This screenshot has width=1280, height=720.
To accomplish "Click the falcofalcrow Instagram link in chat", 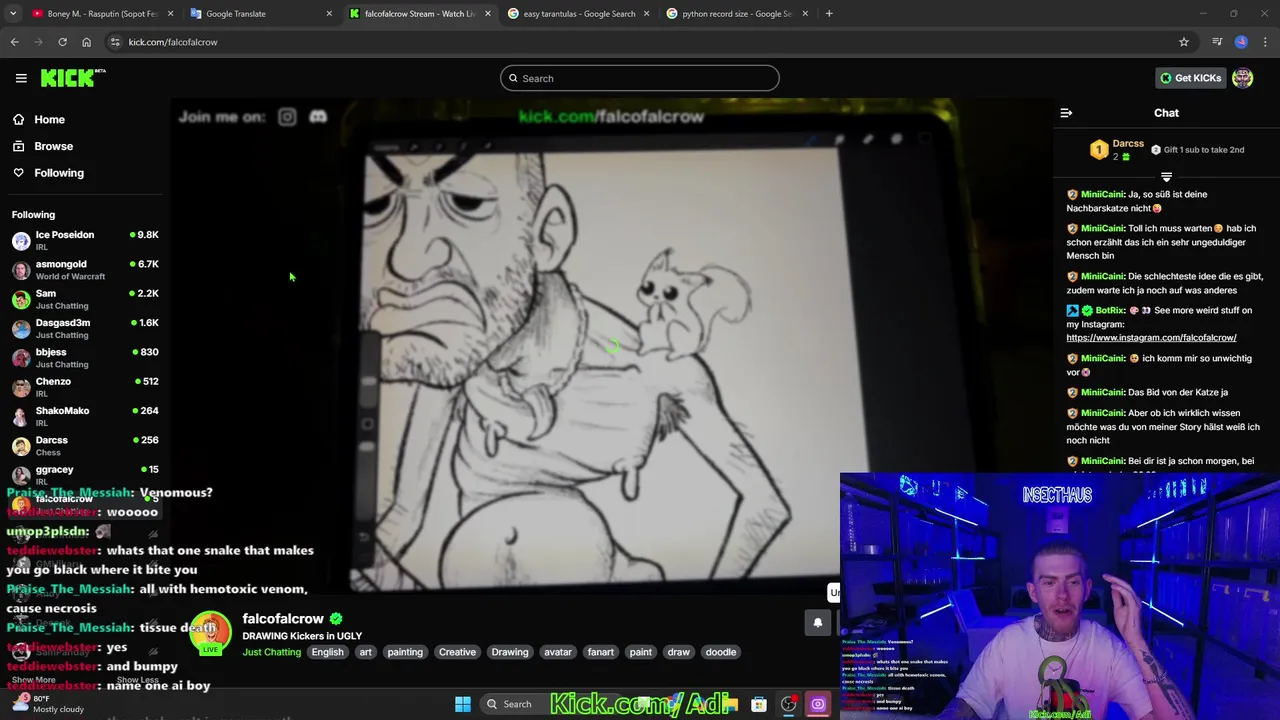I will click(1151, 338).
